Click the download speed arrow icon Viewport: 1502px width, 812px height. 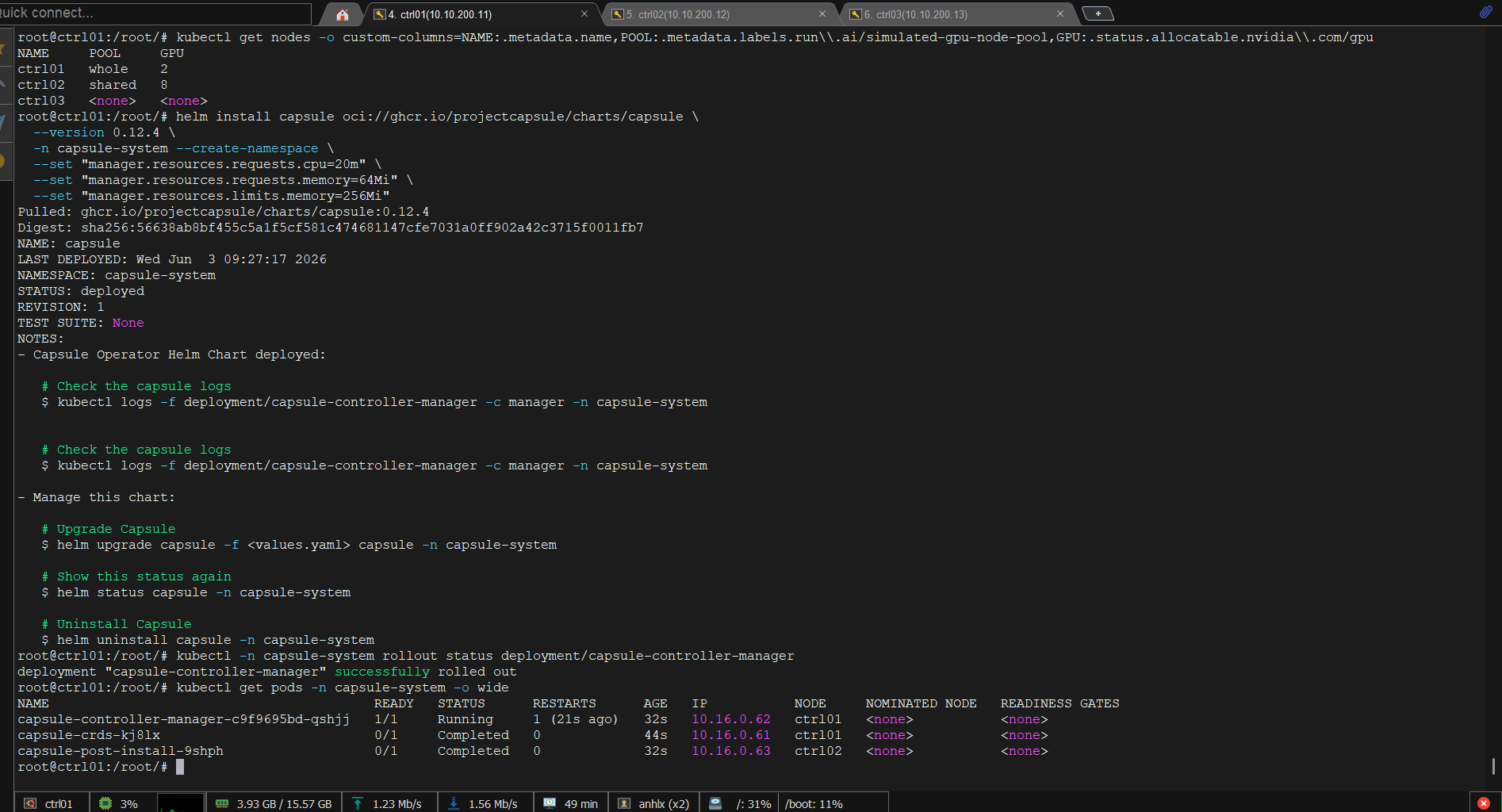(x=454, y=803)
